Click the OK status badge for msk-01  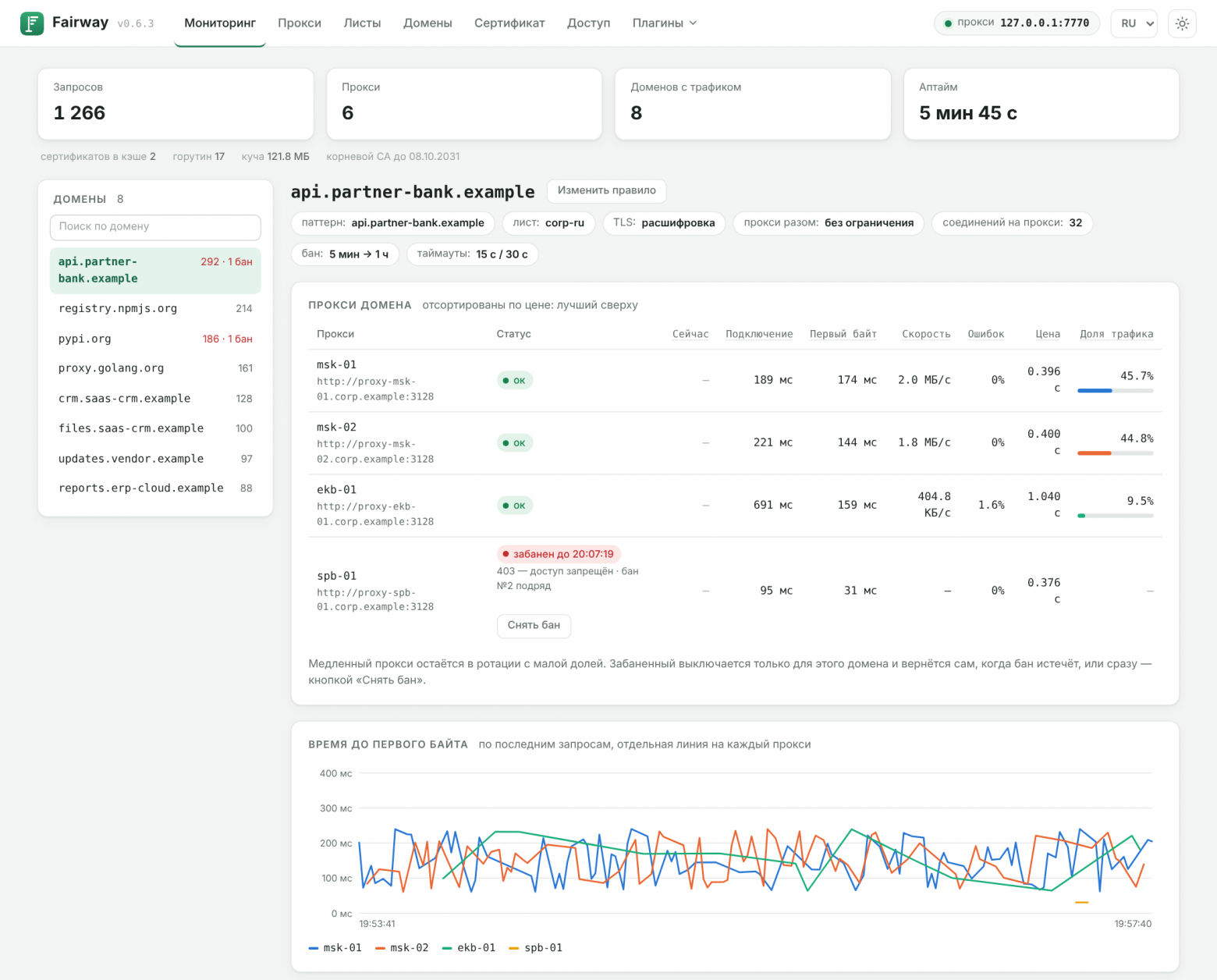coord(515,381)
